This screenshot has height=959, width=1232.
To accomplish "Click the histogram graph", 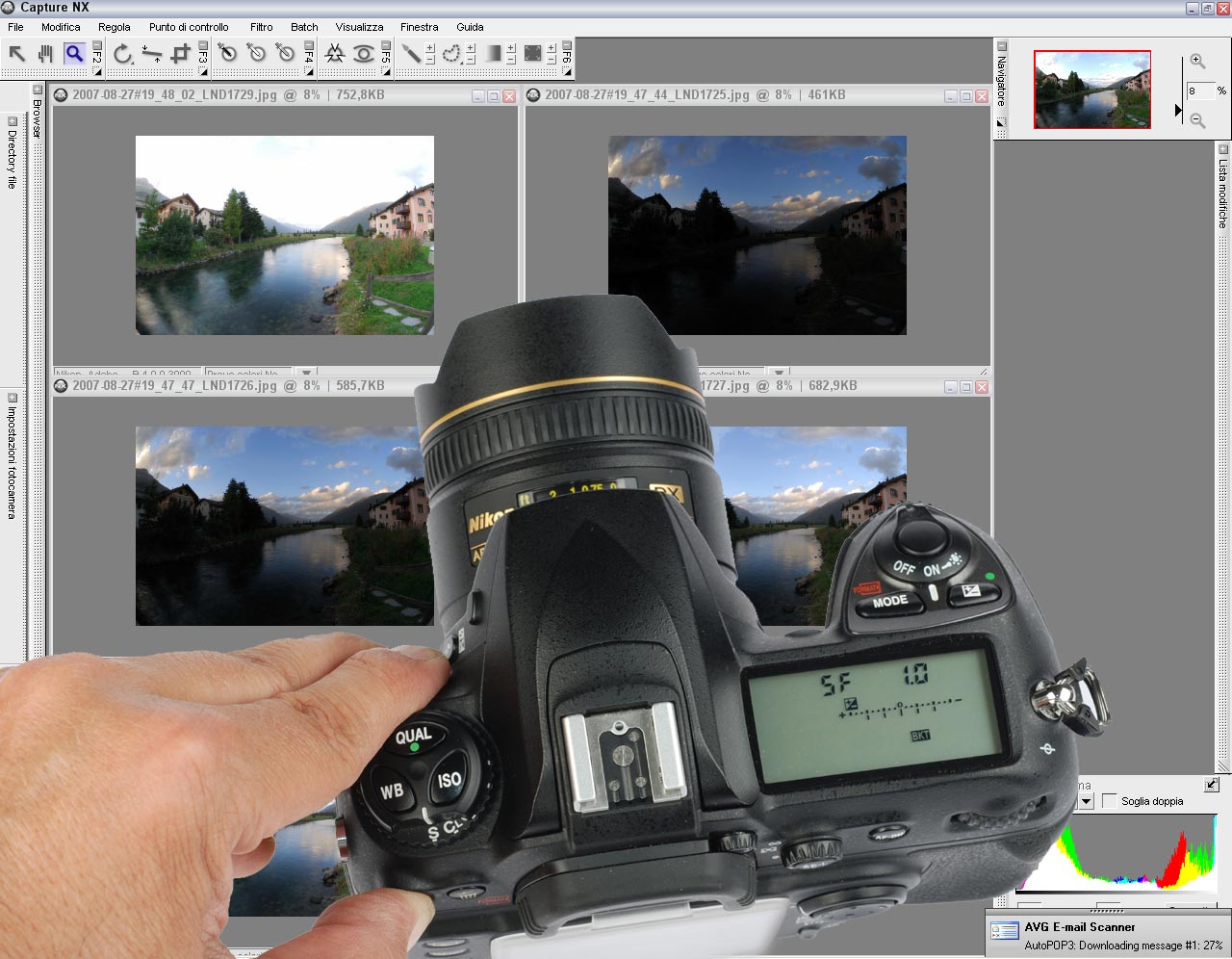I will point(1116,852).
